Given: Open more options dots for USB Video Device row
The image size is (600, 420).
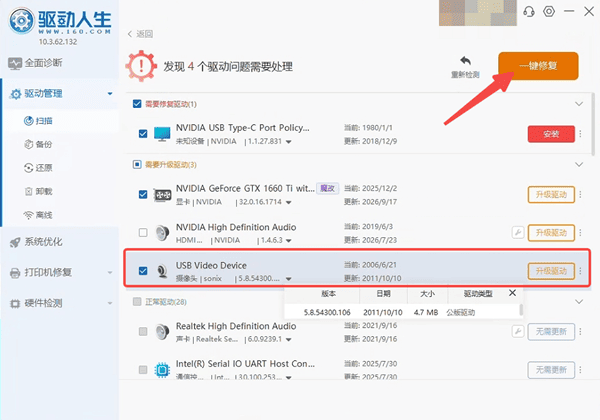Looking at the screenshot, I should (580, 271).
